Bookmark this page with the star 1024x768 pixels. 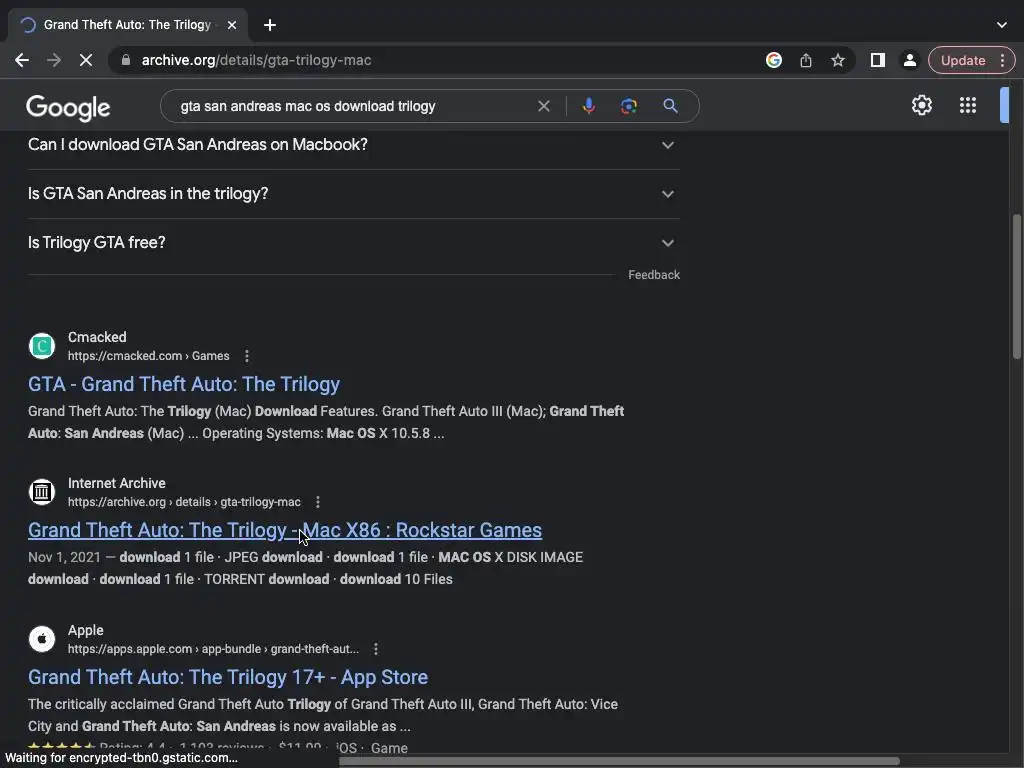click(838, 60)
